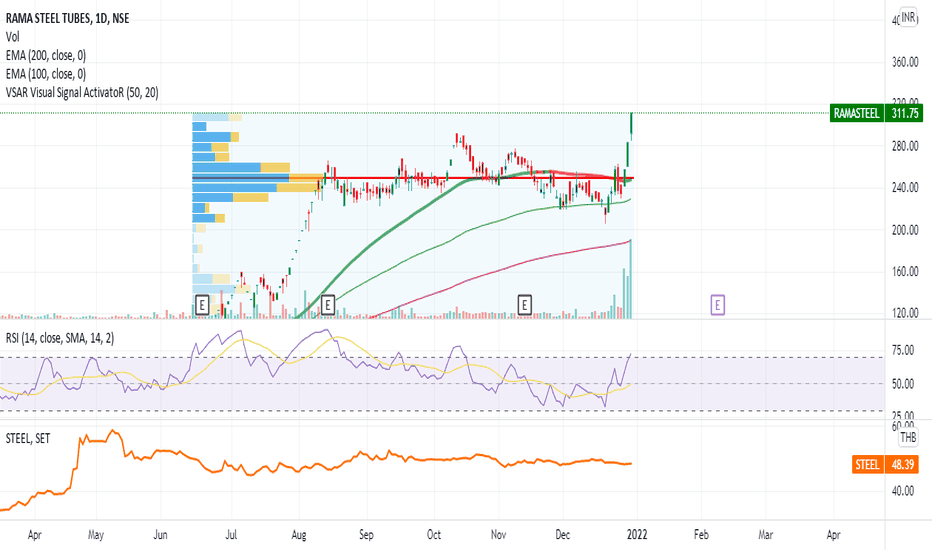Screen dimensions: 932x550
Task: Click the Dec label on time axis
Action: pyautogui.click(x=562, y=535)
